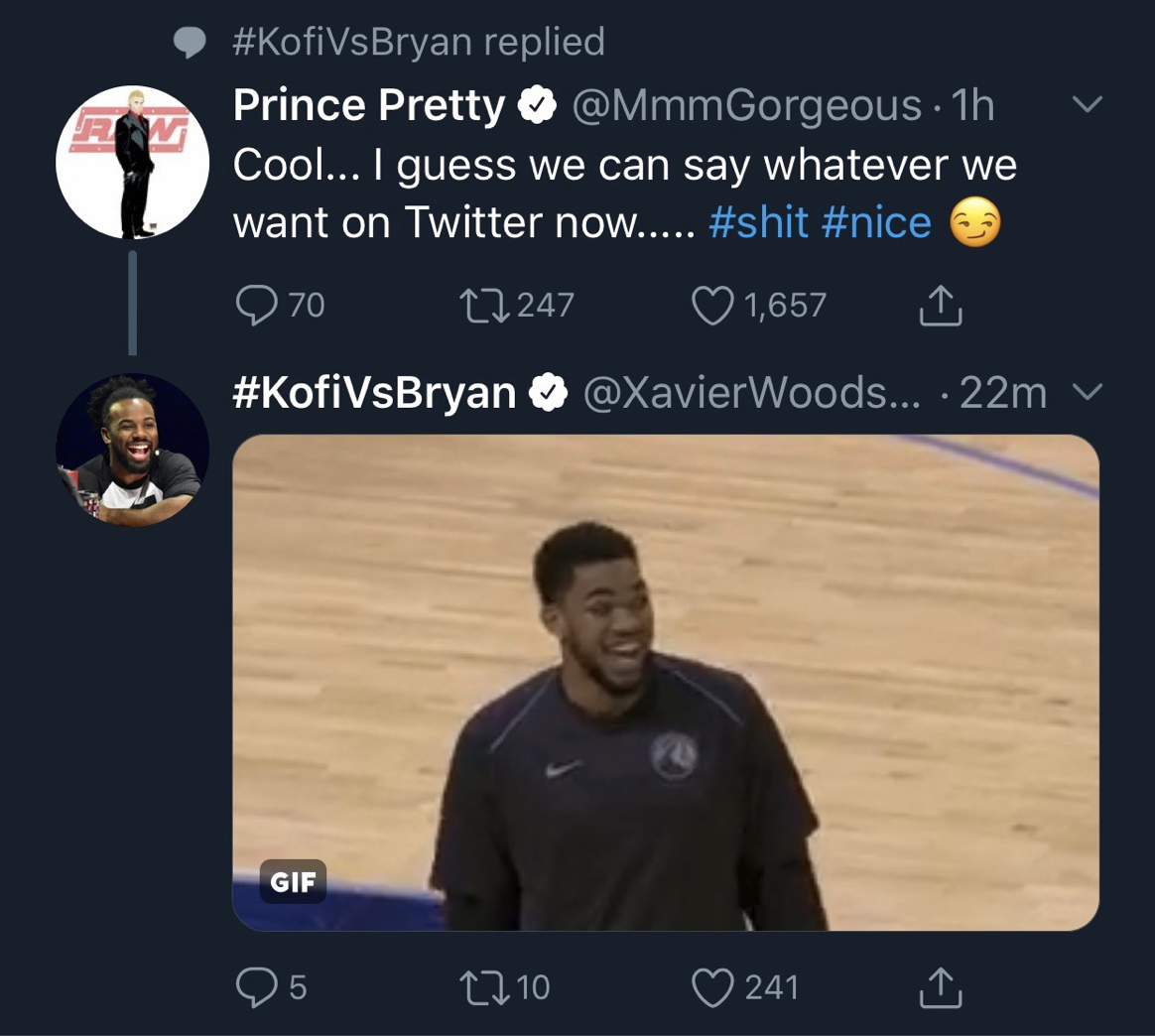Screen dimensions: 1155x1036
Task: Tap the @XavierWoods handle
Action: (751, 393)
